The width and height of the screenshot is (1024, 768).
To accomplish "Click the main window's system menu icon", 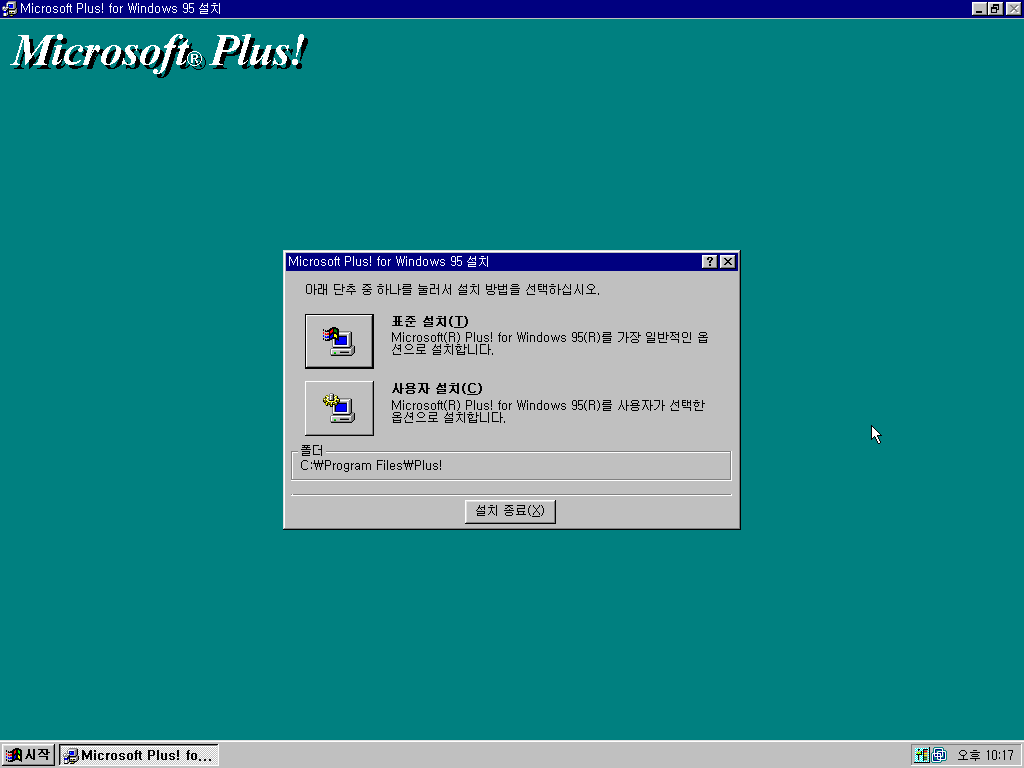I will click(9, 8).
